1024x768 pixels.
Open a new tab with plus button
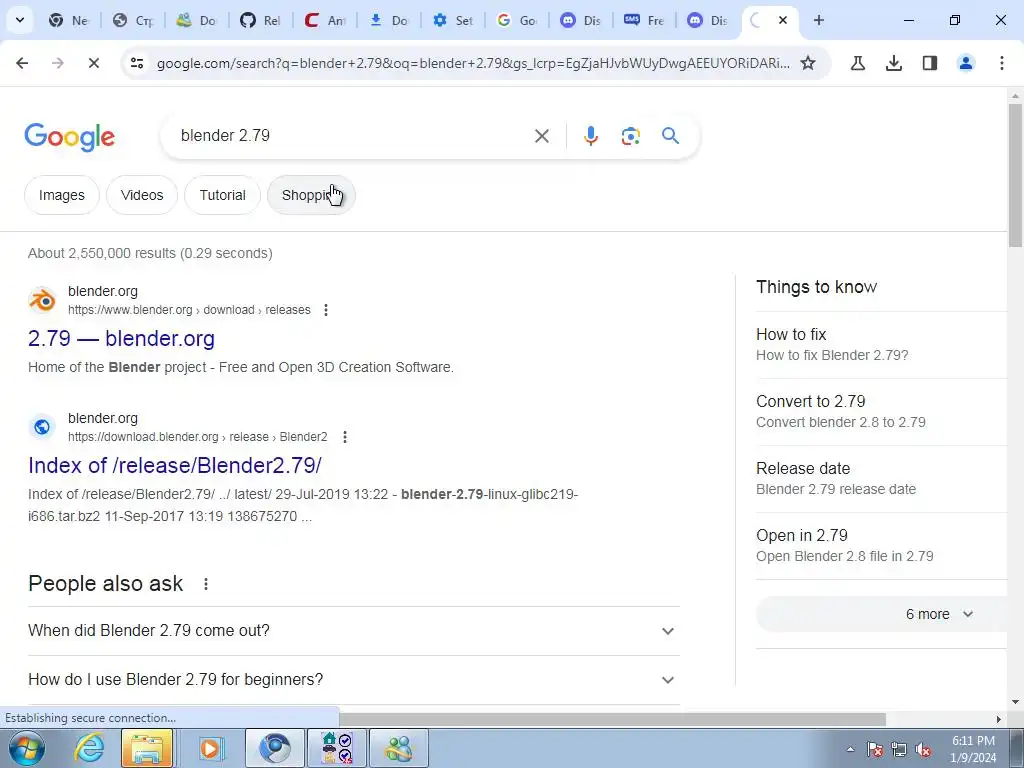point(818,20)
